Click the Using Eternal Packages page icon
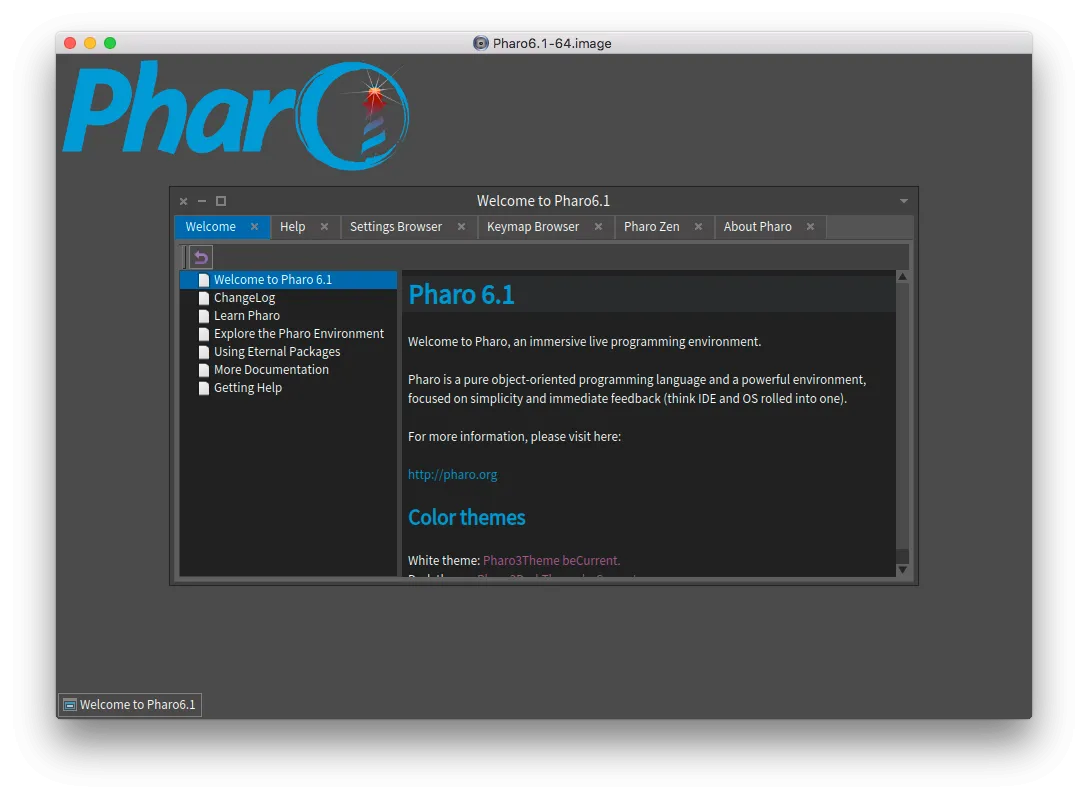 204,352
